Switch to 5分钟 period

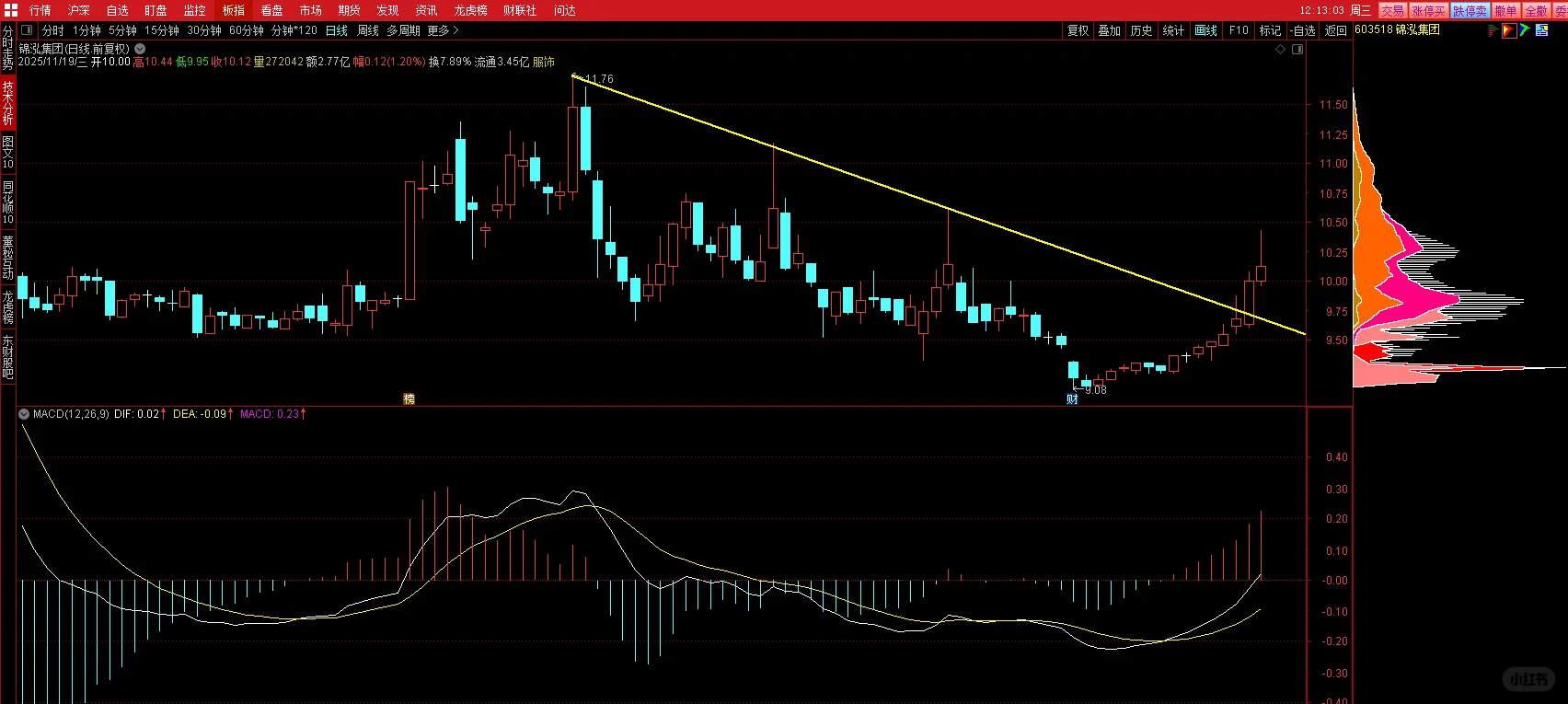(x=123, y=30)
